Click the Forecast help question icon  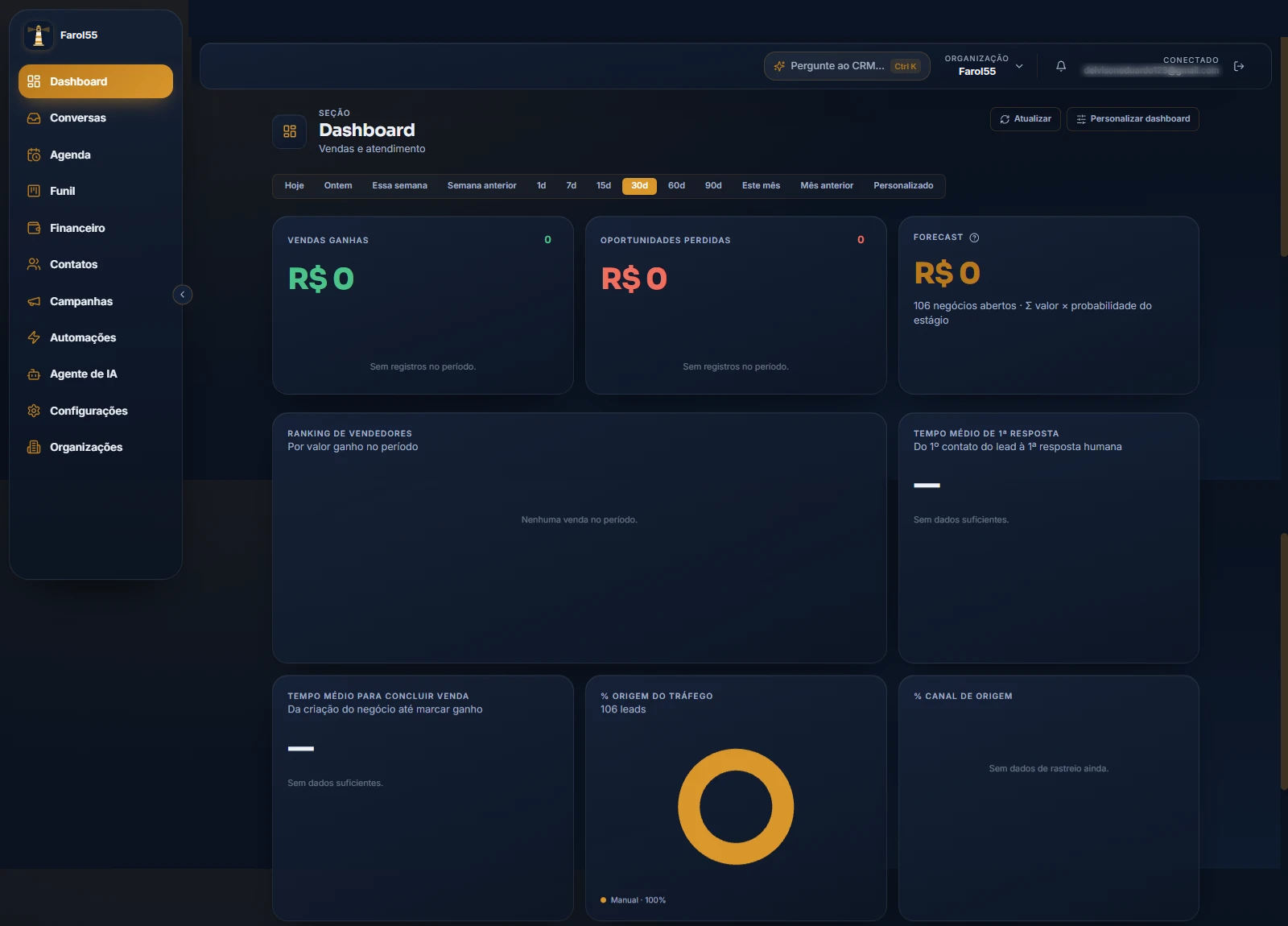point(974,238)
